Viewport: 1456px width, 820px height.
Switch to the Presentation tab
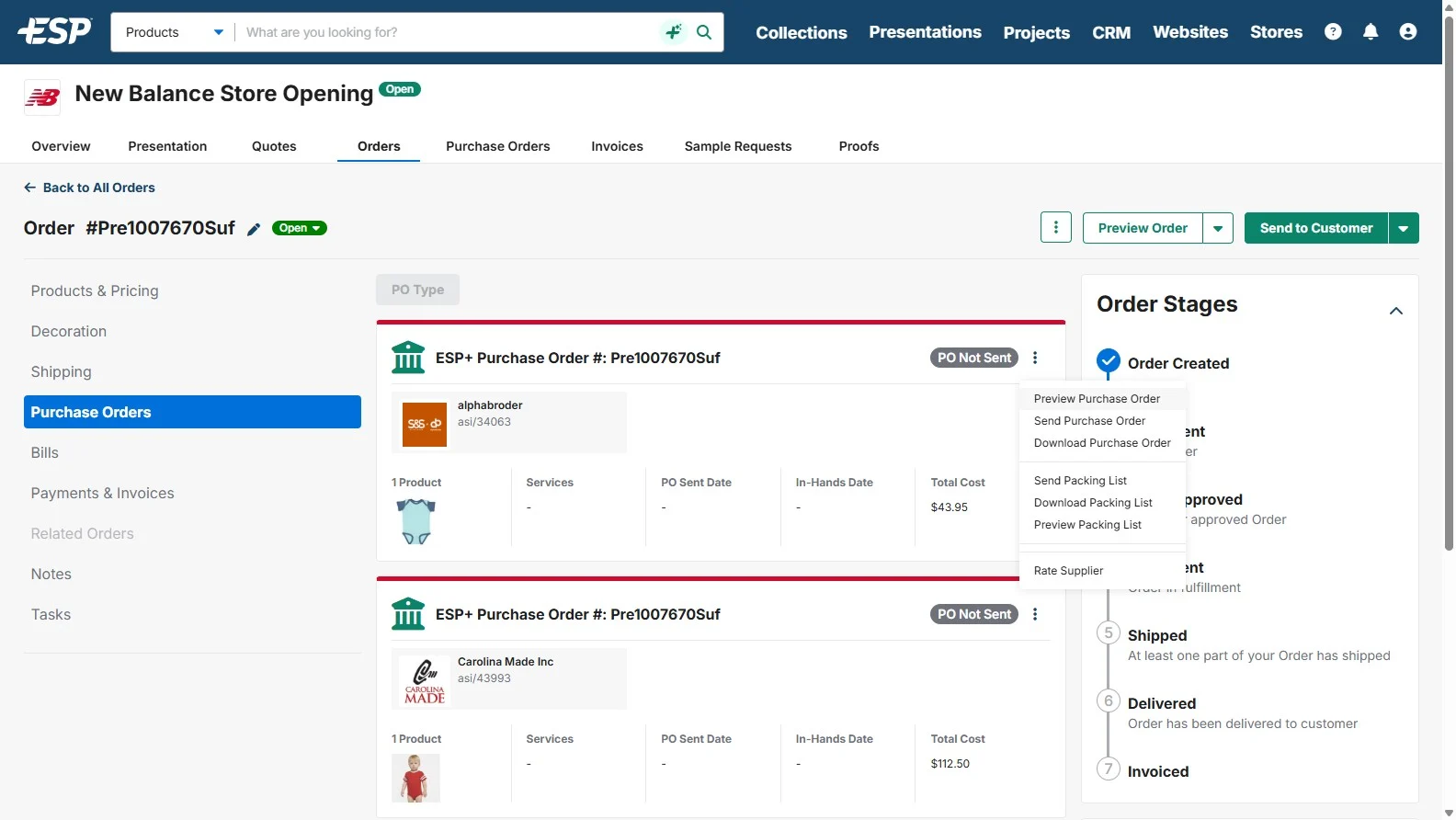[x=167, y=146]
